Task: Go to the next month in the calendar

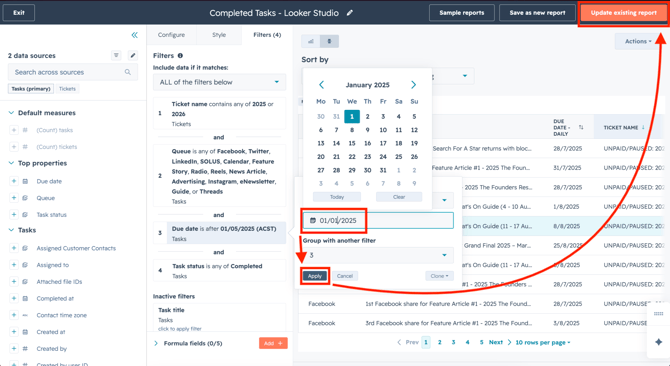Action: click(413, 85)
